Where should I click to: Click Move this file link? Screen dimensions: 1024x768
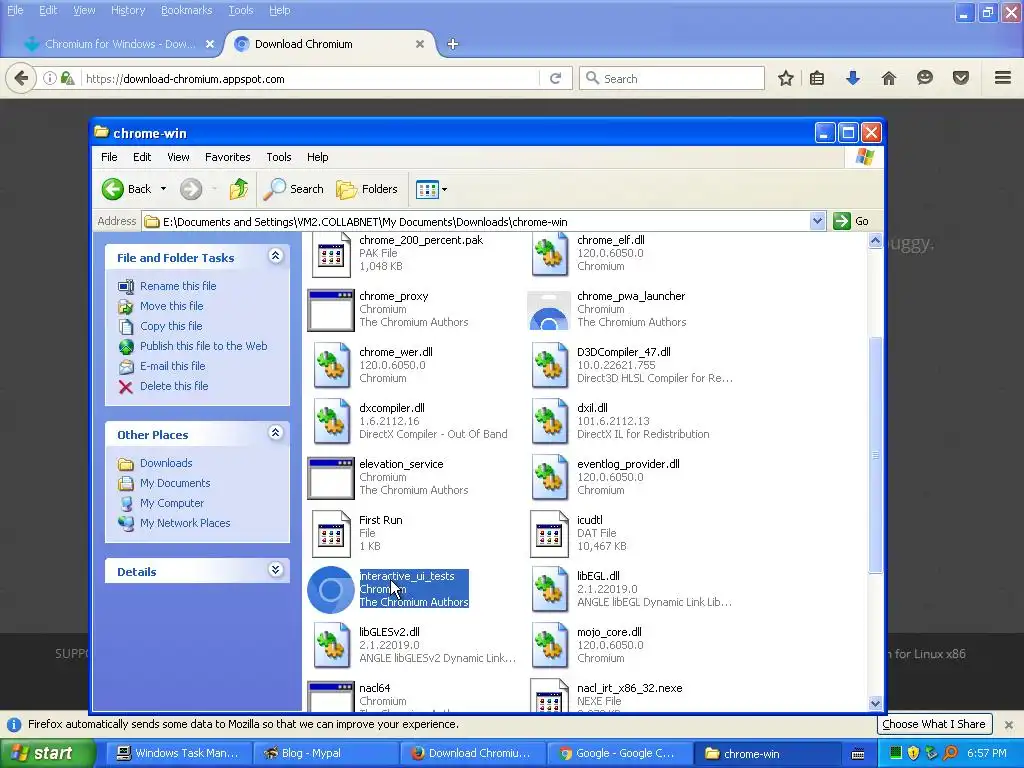point(171,306)
